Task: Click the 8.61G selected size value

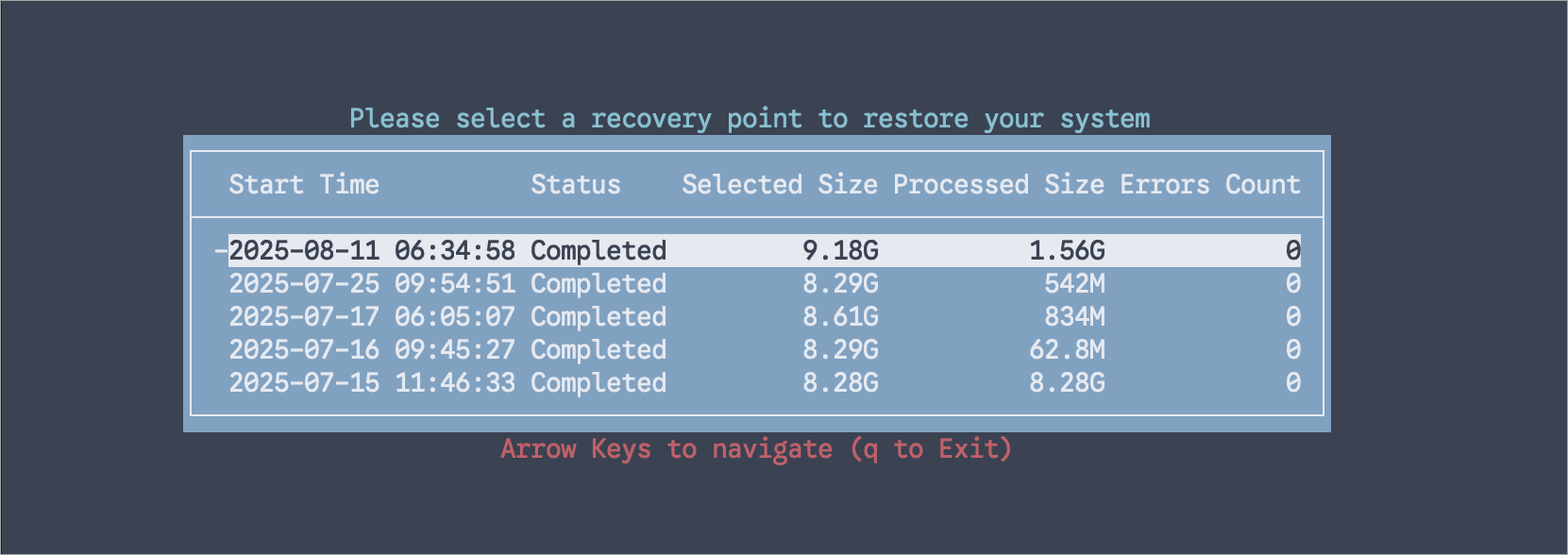Action: tap(840, 317)
